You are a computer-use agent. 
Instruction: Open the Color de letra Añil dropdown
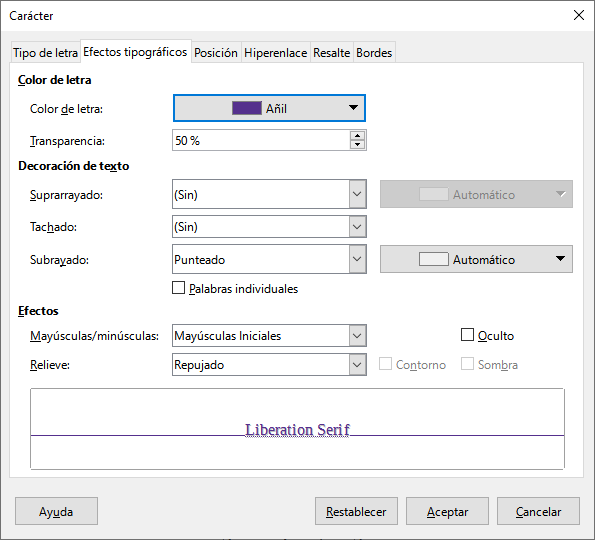269,108
